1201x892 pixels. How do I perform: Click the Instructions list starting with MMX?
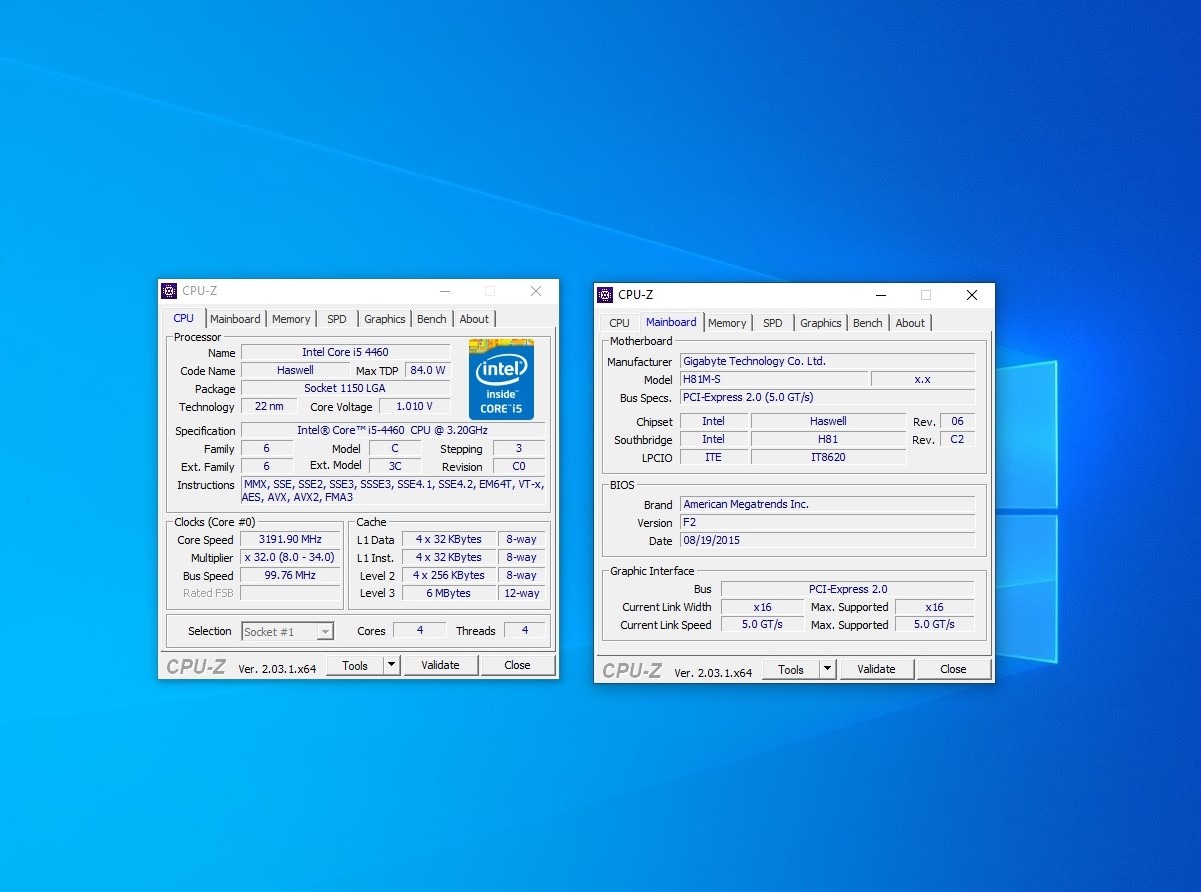pos(393,490)
